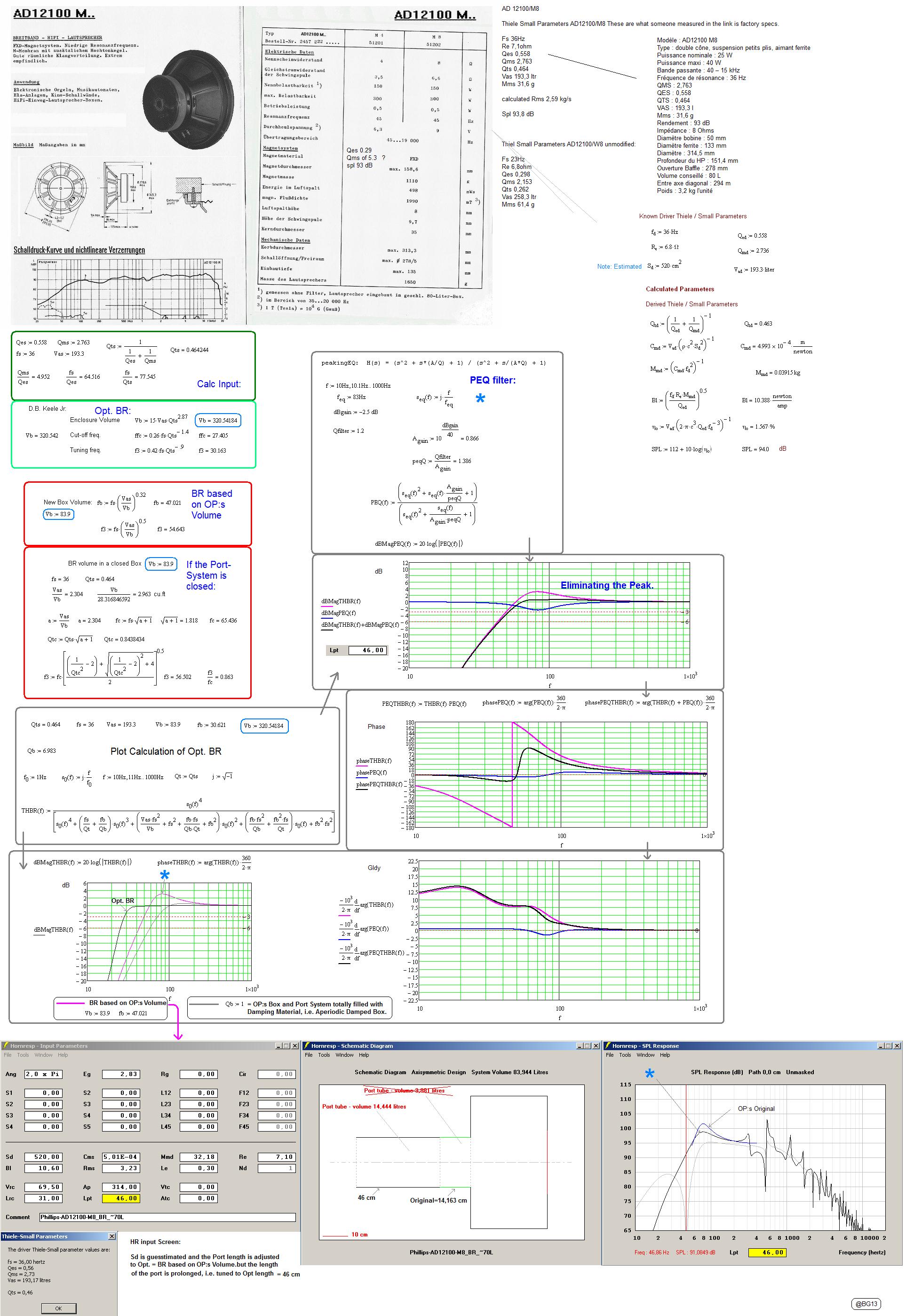Image resolution: width=906 pixels, height=1316 pixels.
Task: Click the S5 input field
Action: (x=120, y=1127)
